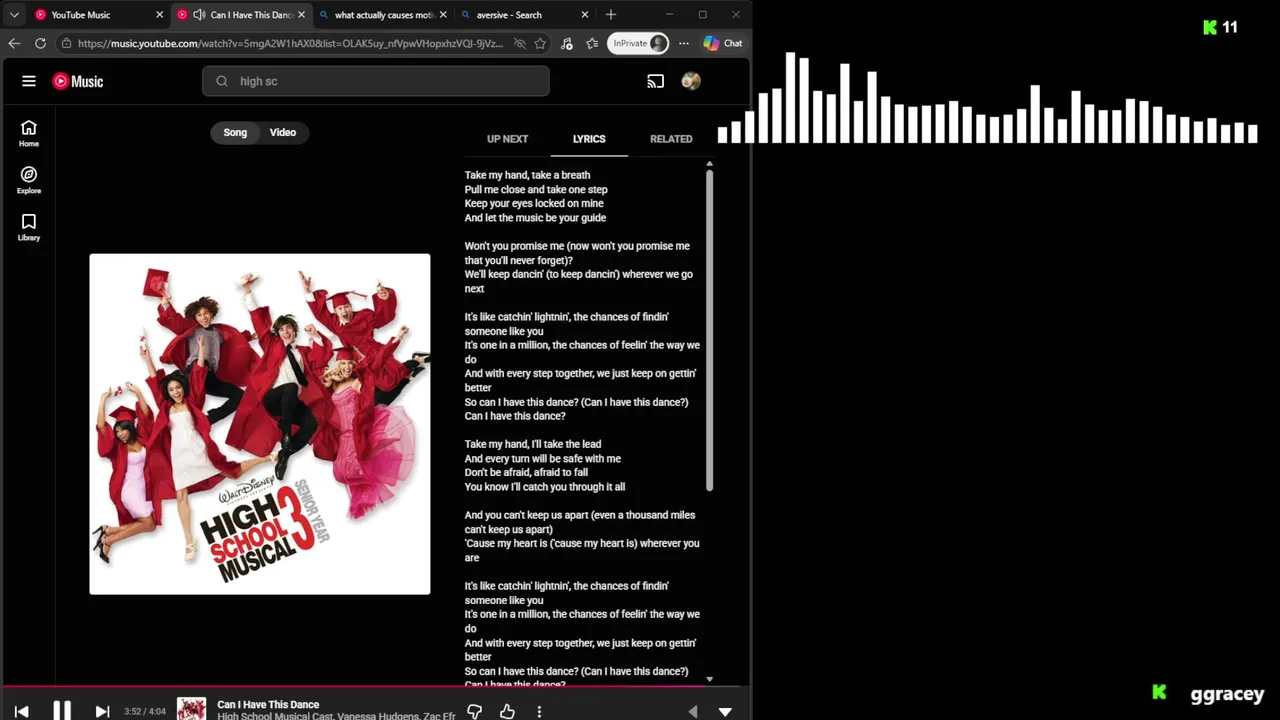Click lyric 'And let the music be your guide'

535,218
